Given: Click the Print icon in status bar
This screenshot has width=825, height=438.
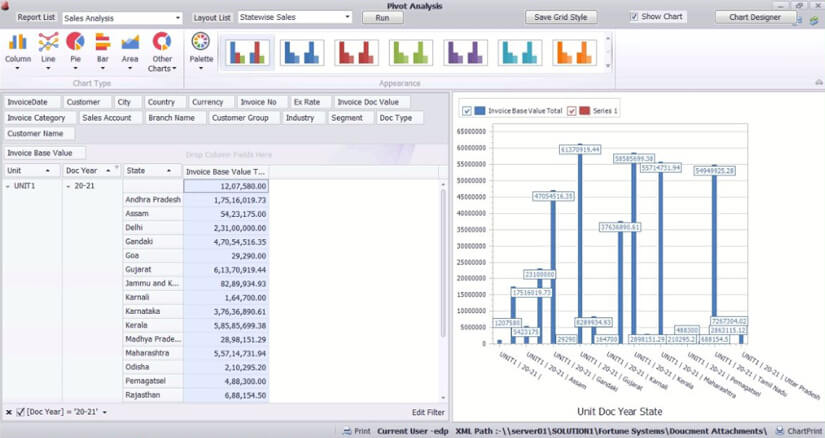Looking at the screenshot, I should click(355, 431).
